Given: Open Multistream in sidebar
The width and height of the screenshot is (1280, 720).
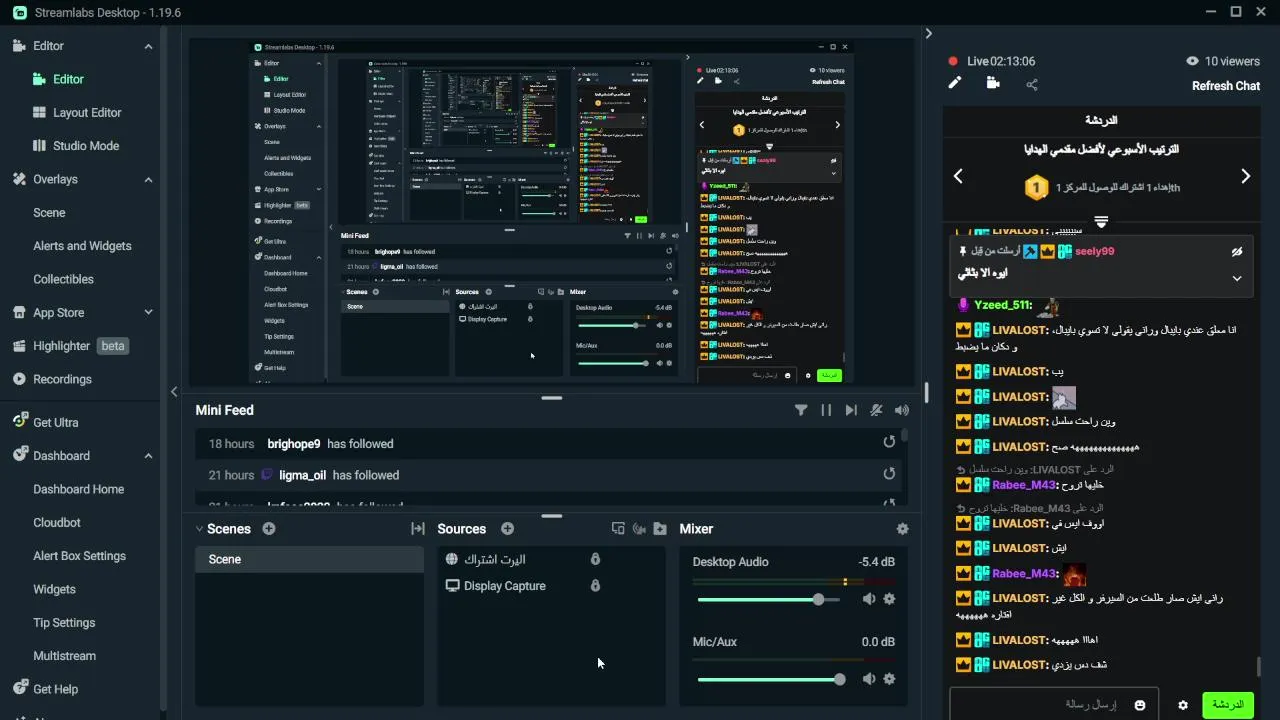Looking at the screenshot, I should point(64,656).
